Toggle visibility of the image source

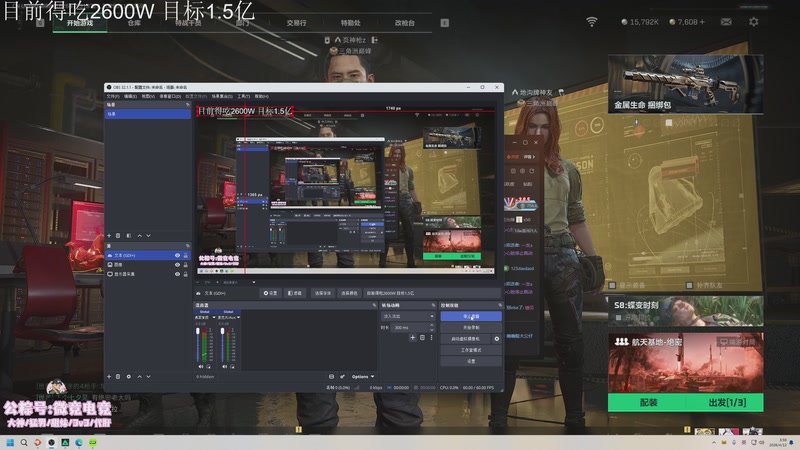coord(178,265)
